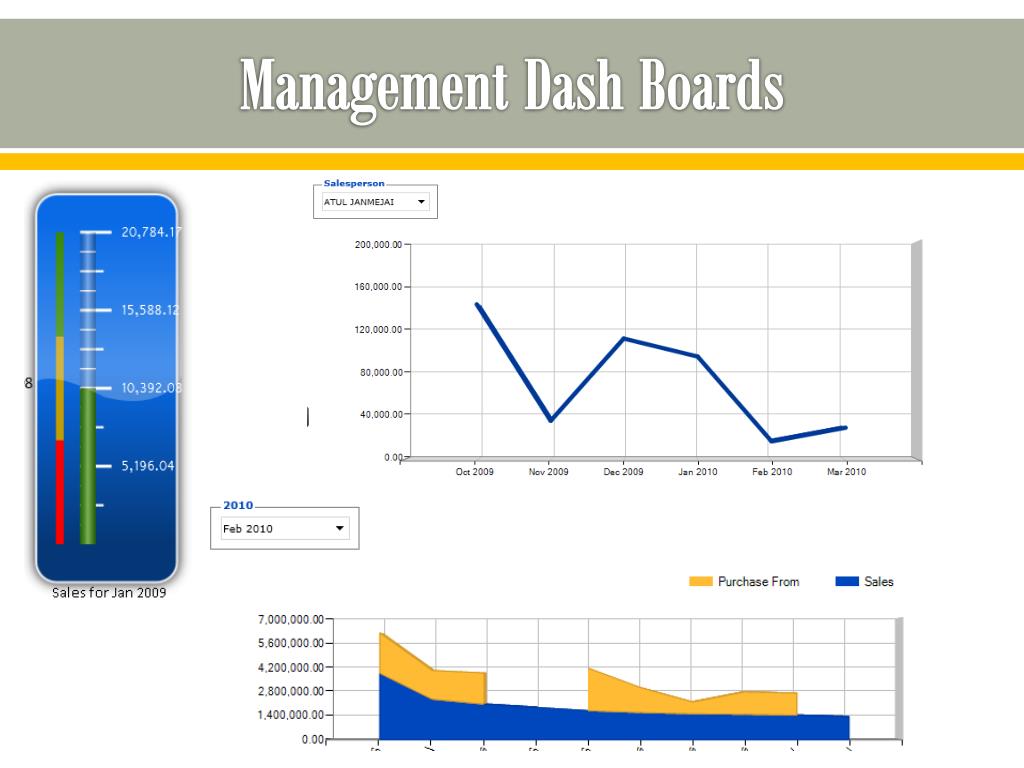Screen dimensions: 1024x768
Task: Click the Feb 2010 axis label on line chart
Action: (772, 472)
